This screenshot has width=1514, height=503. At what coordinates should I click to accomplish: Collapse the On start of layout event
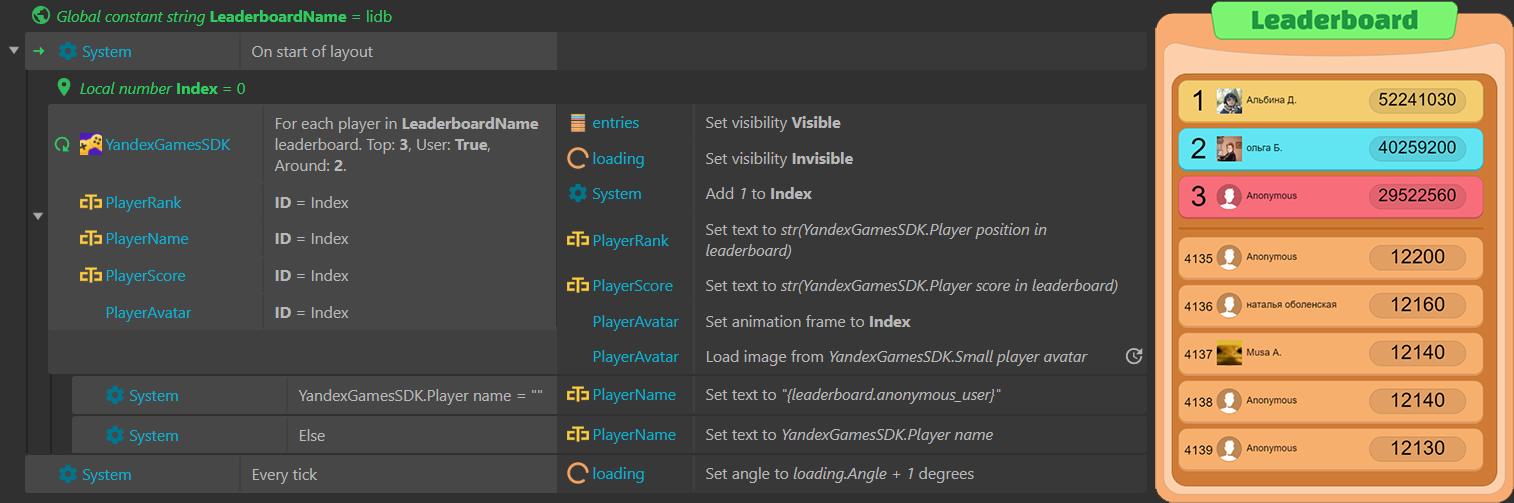[x=13, y=51]
